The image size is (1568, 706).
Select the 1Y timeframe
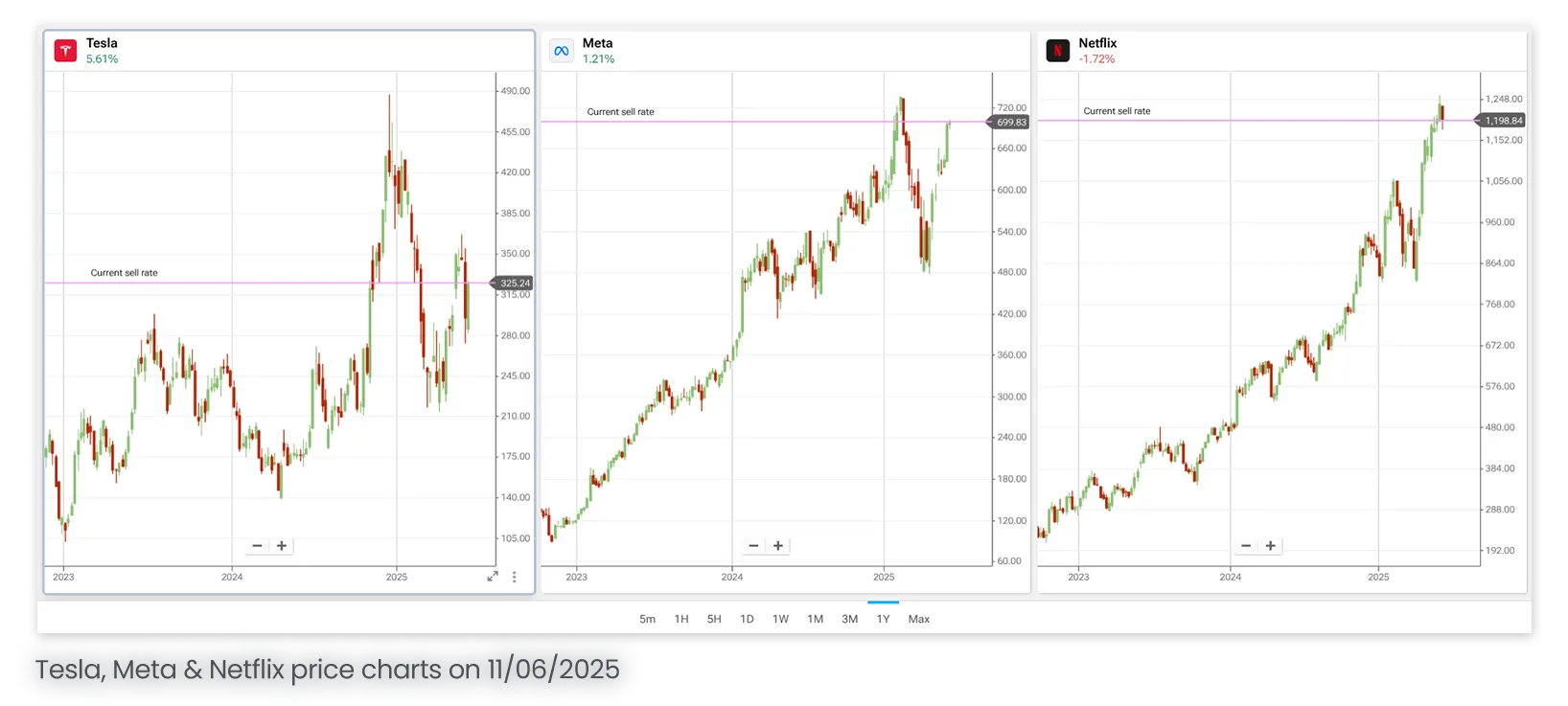(884, 619)
